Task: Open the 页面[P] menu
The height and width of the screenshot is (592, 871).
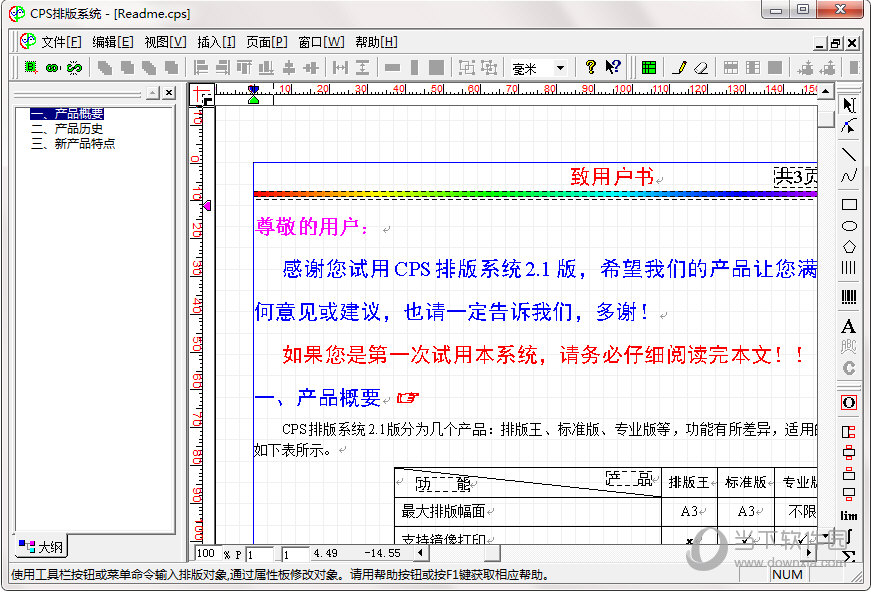Action: (267, 42)
